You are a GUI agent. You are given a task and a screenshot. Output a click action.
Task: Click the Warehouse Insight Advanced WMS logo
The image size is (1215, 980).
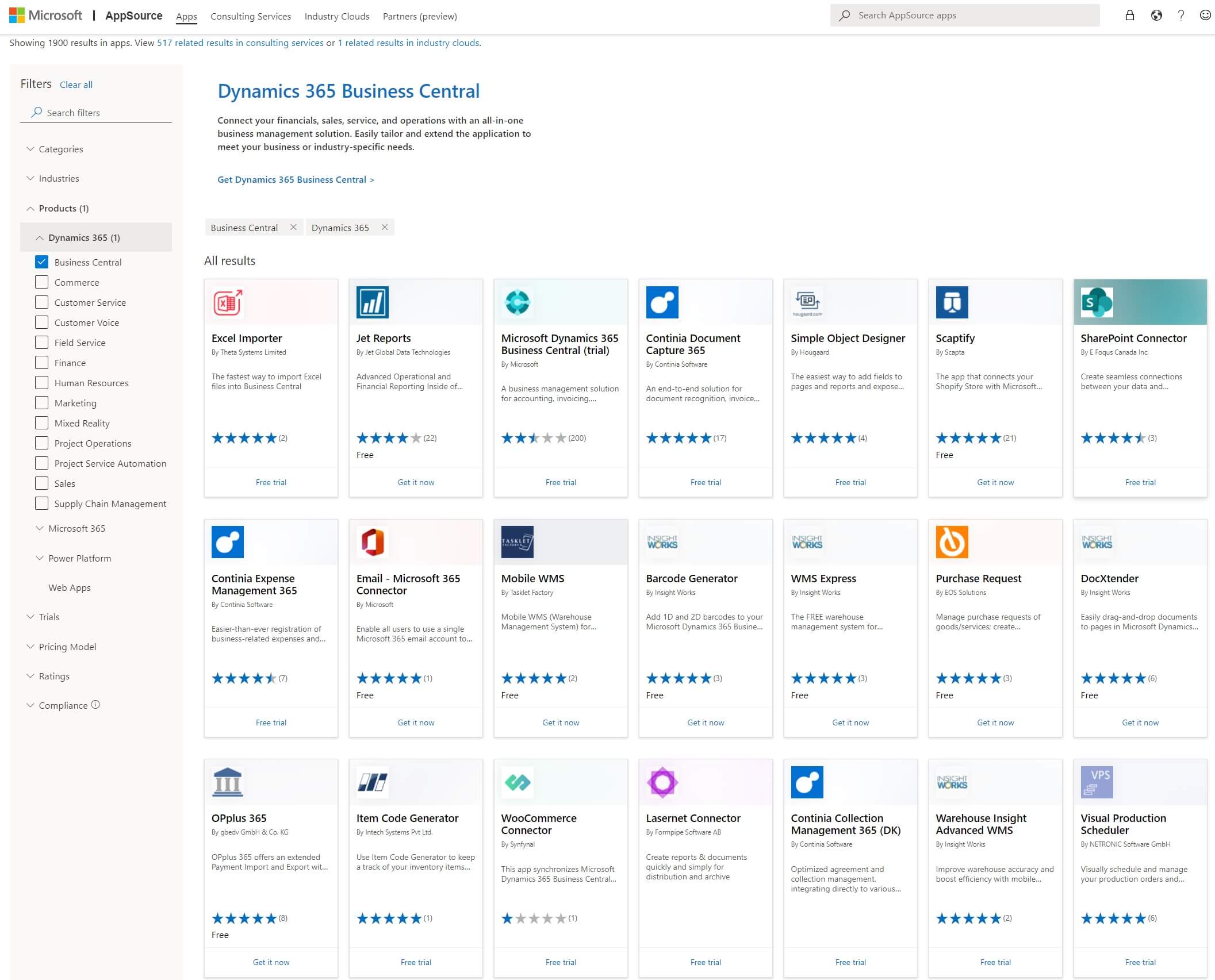pos(952,782)
